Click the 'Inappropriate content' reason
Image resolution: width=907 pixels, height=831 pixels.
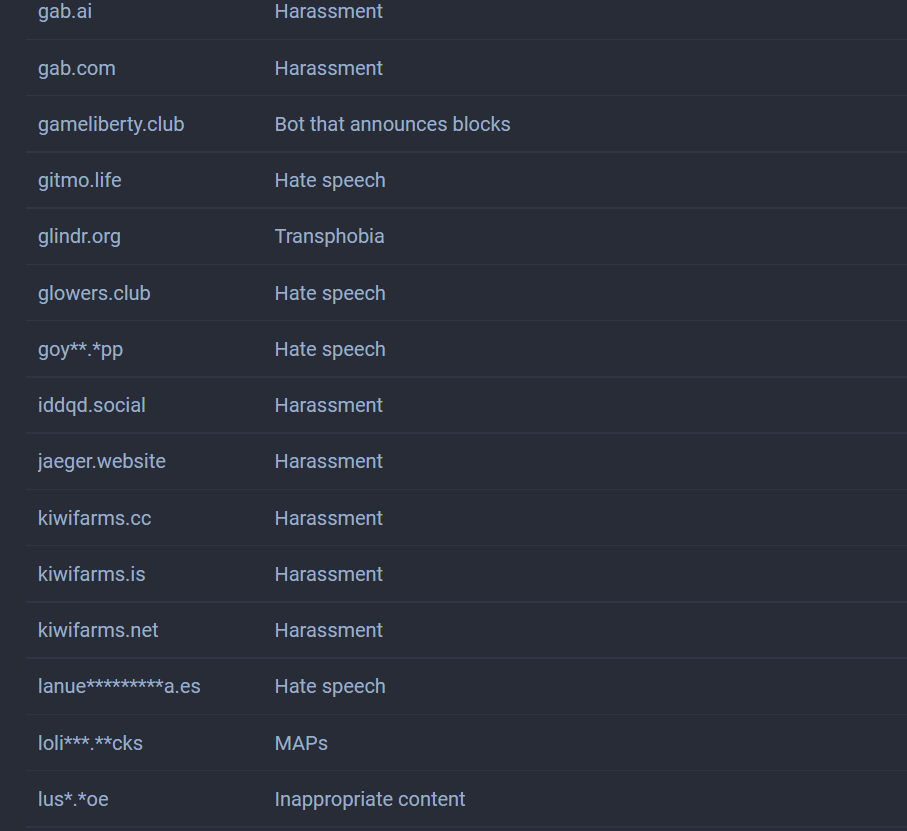370,799
